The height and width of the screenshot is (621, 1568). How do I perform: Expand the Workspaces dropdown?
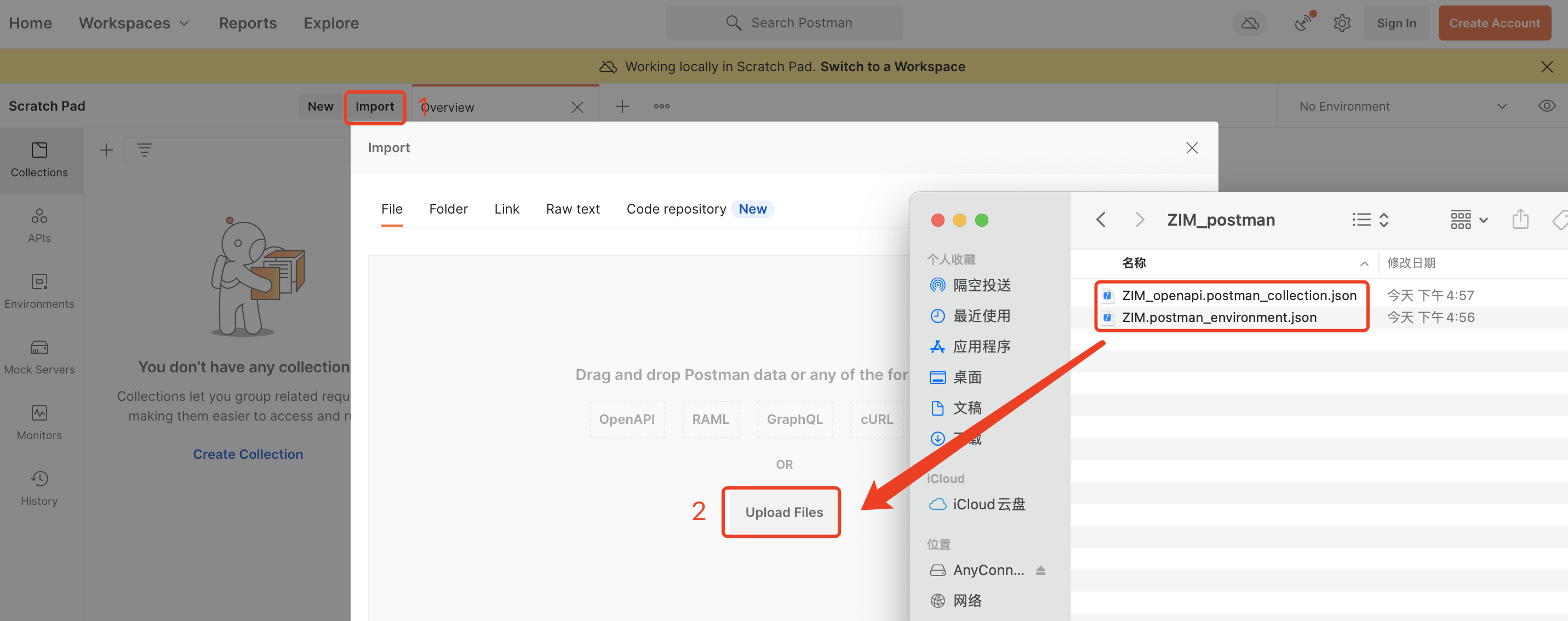click(134, 23)
